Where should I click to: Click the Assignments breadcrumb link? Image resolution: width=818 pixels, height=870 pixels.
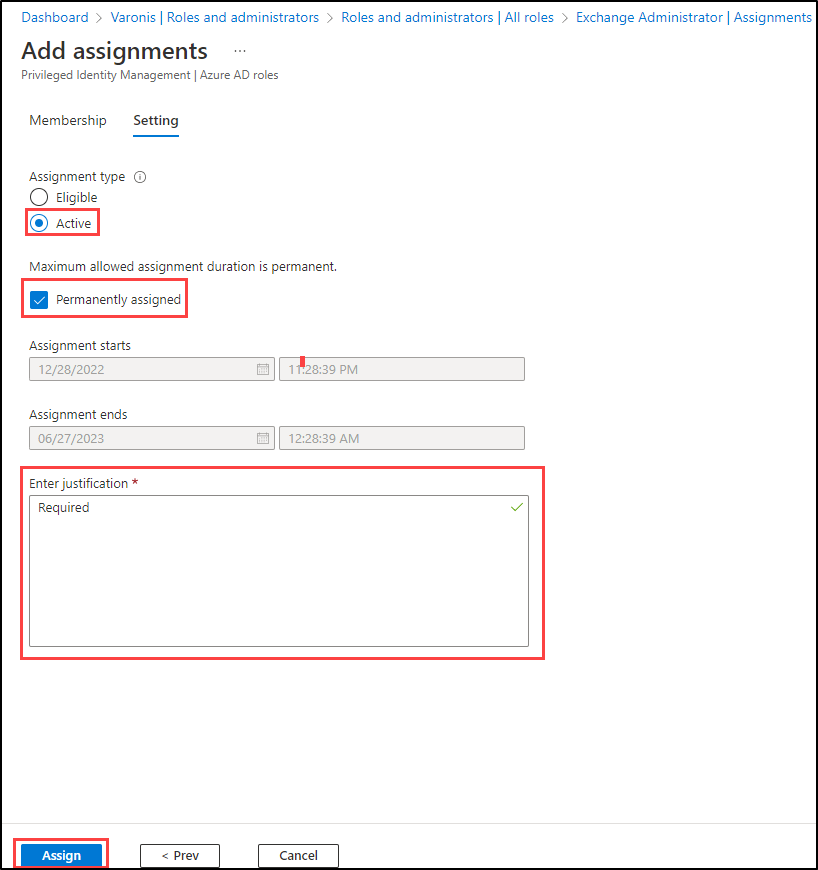tap(772, 17)
